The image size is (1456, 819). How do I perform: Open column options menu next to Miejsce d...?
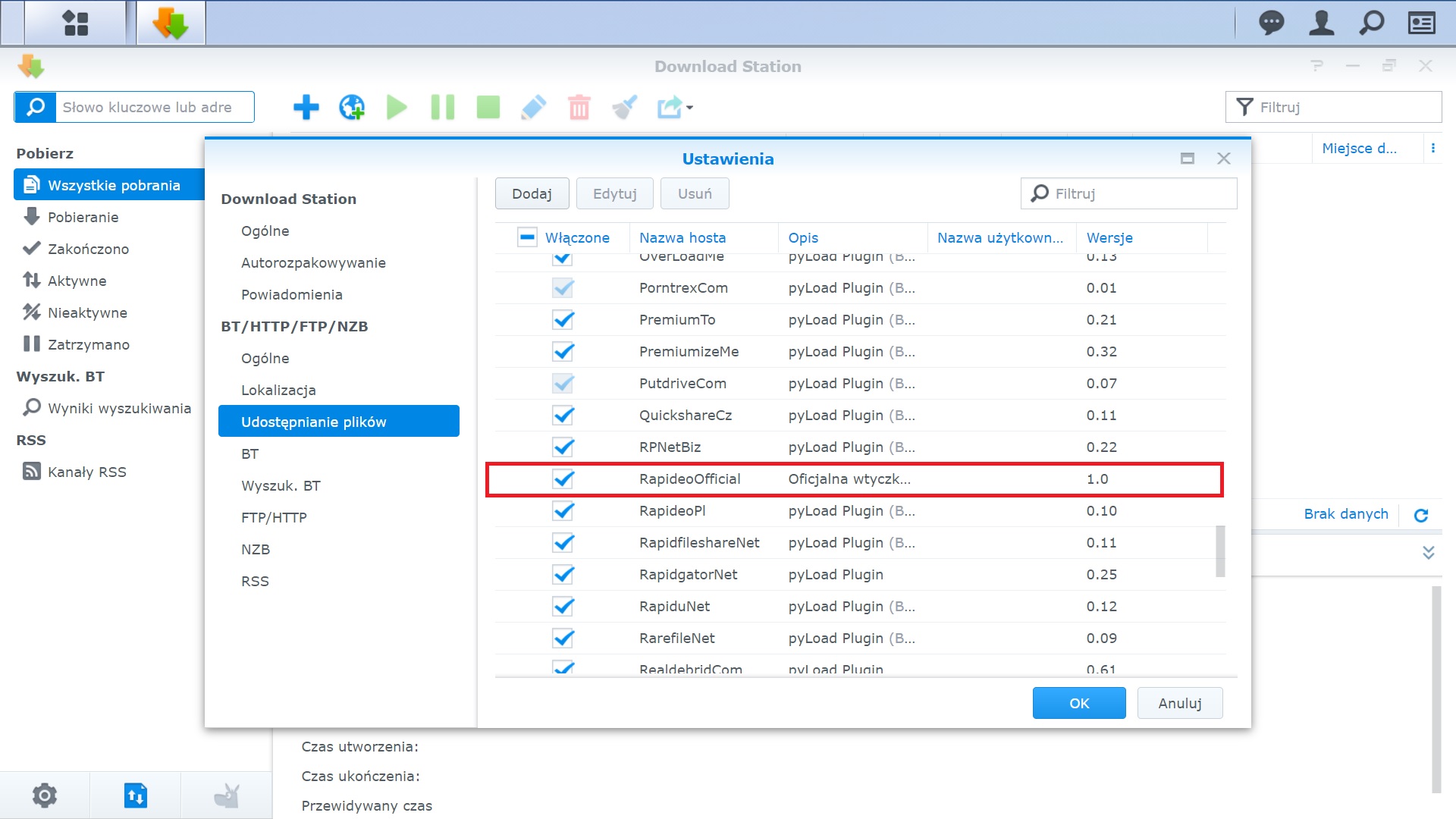[1433, 149]
